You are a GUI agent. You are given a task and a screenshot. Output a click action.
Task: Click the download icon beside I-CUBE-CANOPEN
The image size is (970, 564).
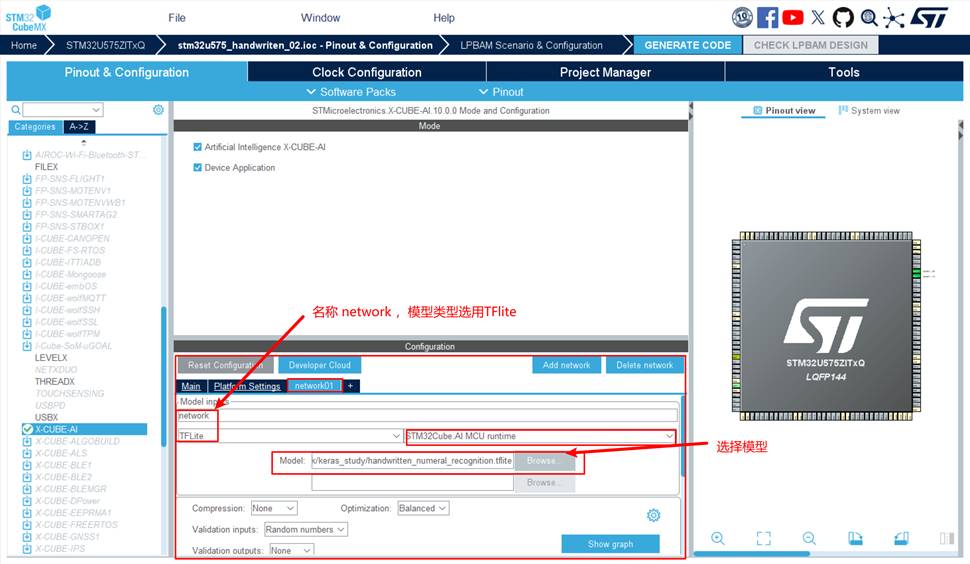[x=27, y=238]
